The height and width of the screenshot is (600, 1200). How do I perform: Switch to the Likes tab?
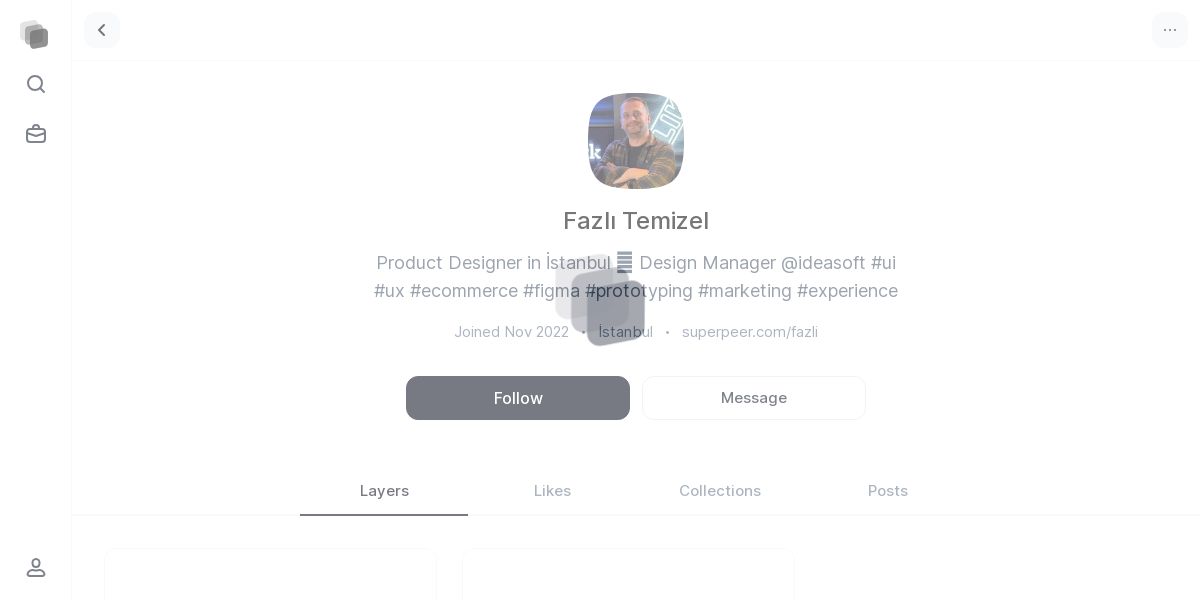click(552, 491)
